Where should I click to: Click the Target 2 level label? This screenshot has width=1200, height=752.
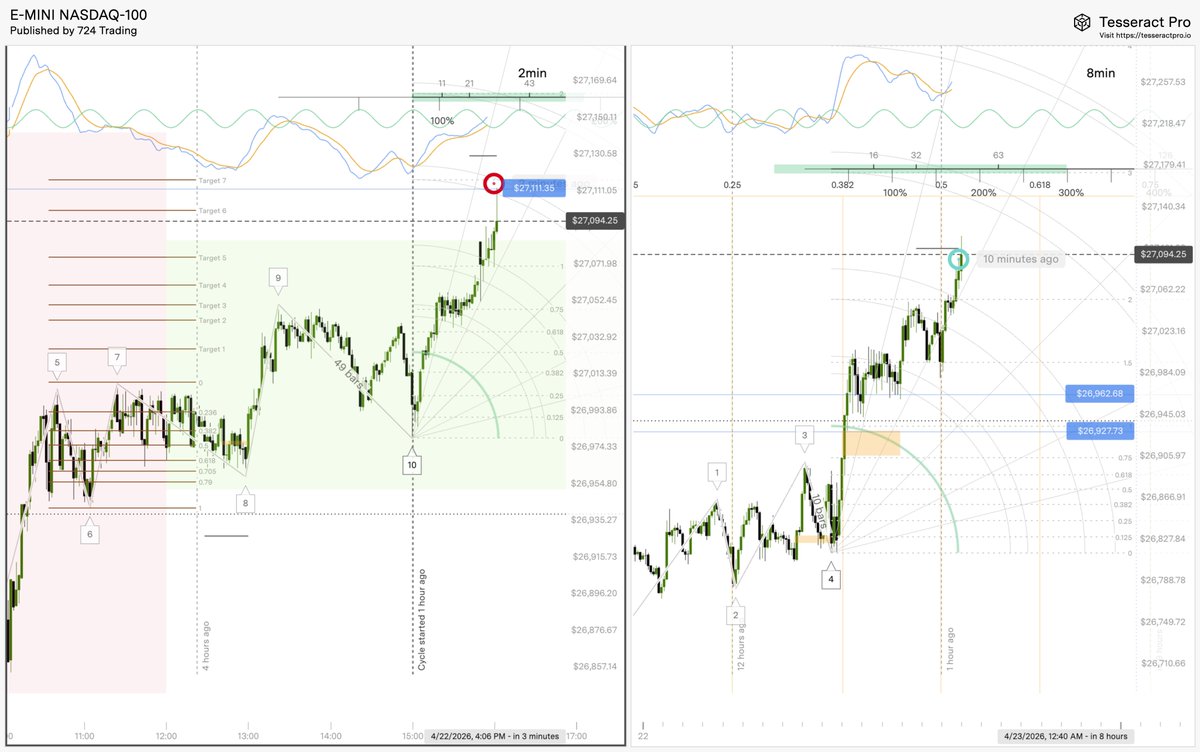(x=213, y=321)
